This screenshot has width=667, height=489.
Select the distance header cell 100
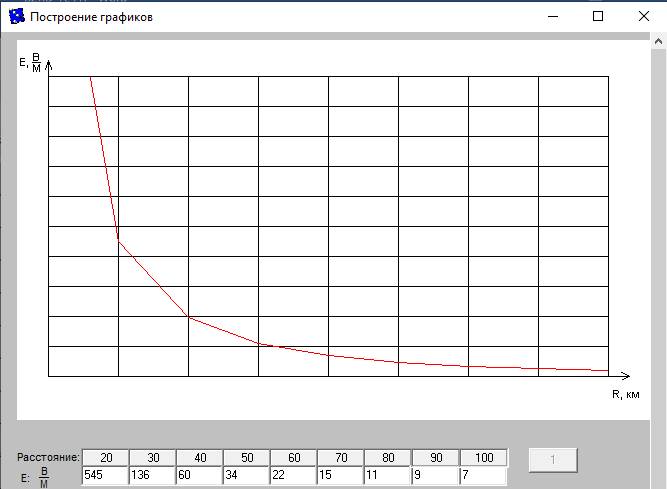(x=484, y=458)
